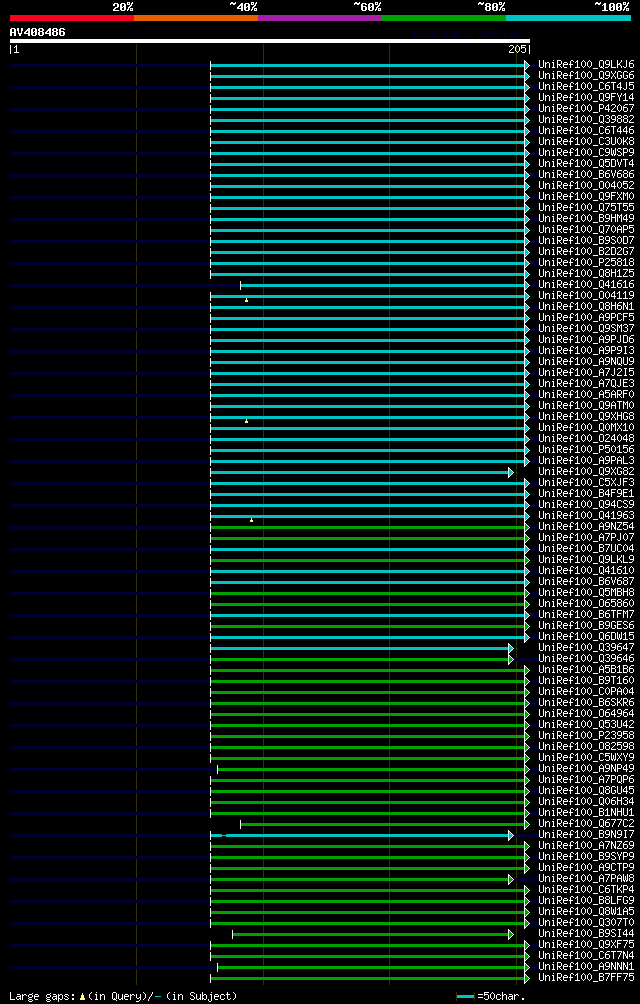Click the green alignment bar of UniRef100_A9NP49
Image resolution: width=640 pixels, height=1004 pixels.
(x=371, y=769)
